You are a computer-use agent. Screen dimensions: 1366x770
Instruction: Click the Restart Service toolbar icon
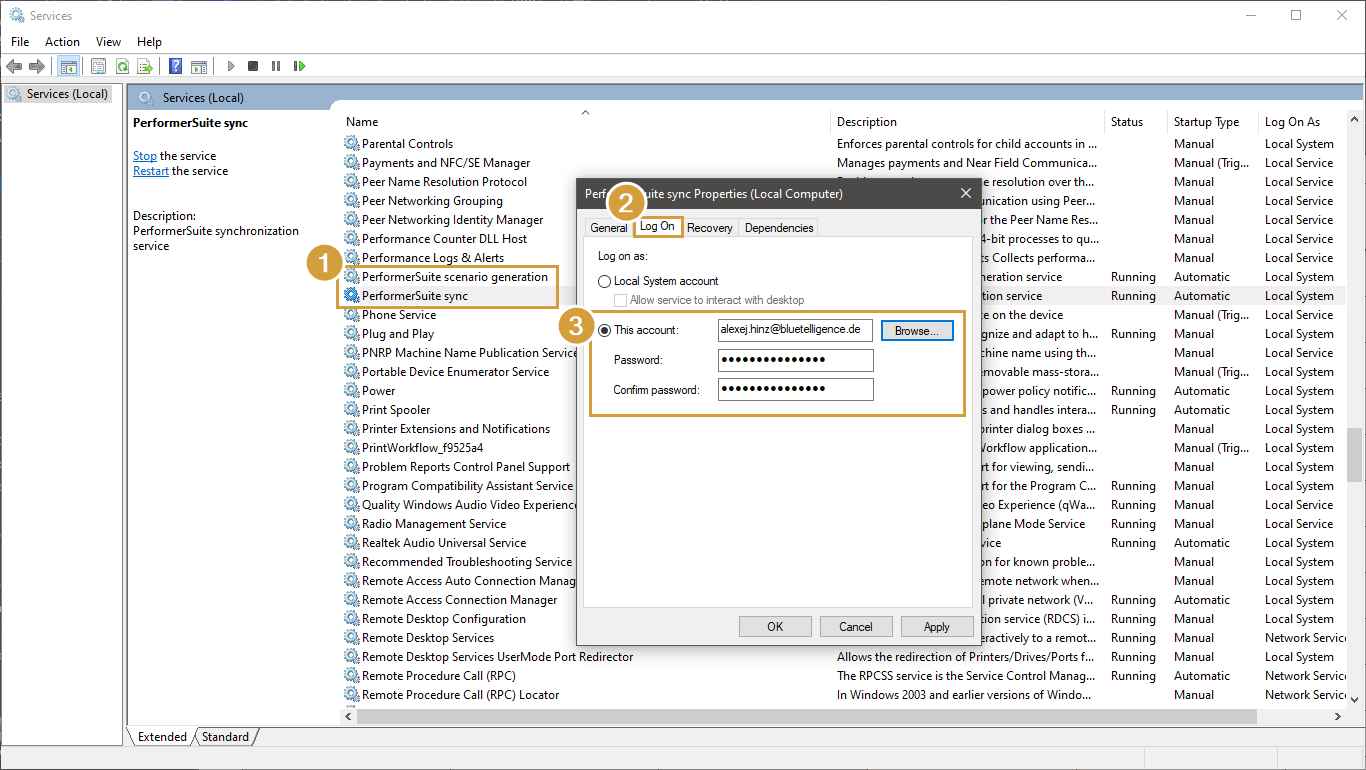pos(299,66)
